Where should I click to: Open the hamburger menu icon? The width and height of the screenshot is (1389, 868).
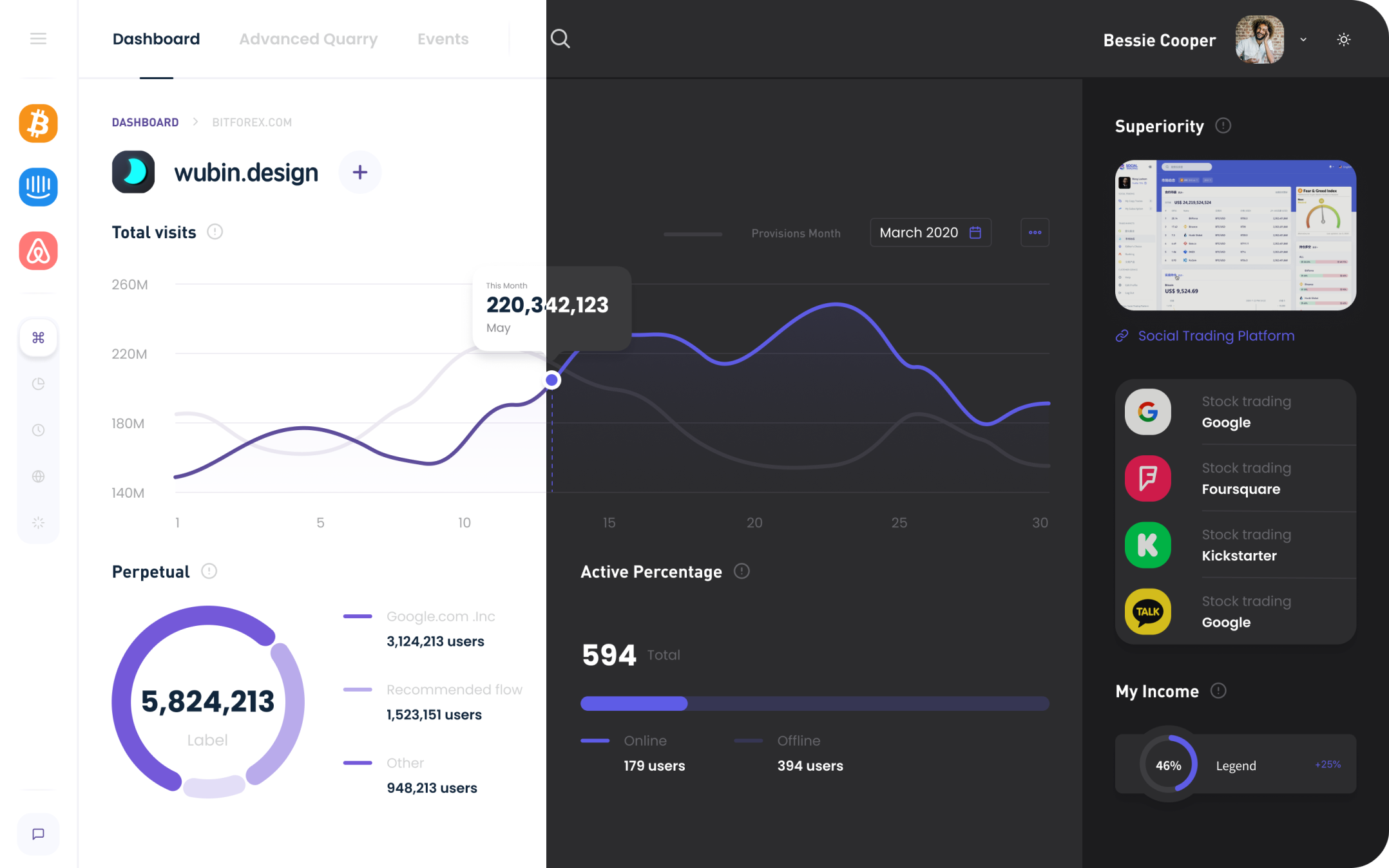[x=38, y=39]
